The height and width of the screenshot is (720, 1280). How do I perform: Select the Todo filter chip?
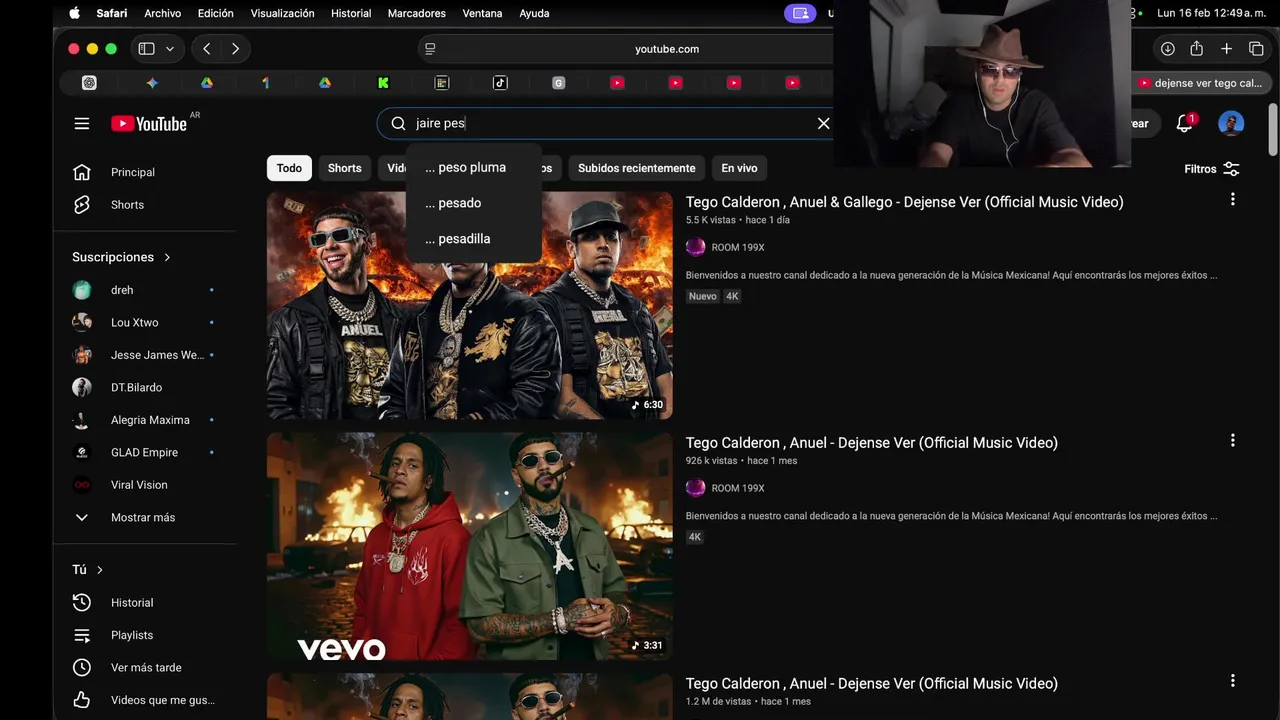[289, 168]
